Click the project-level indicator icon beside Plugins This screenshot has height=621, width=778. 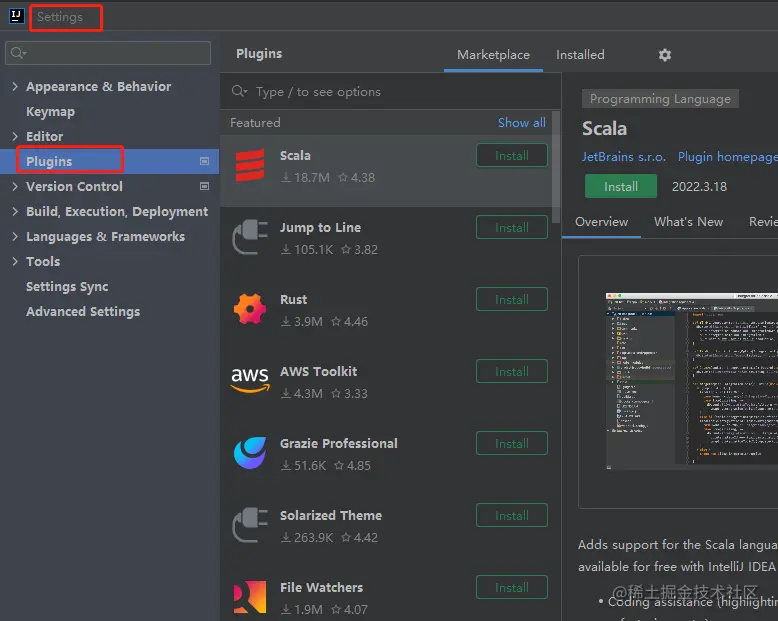tap(204, 161)
